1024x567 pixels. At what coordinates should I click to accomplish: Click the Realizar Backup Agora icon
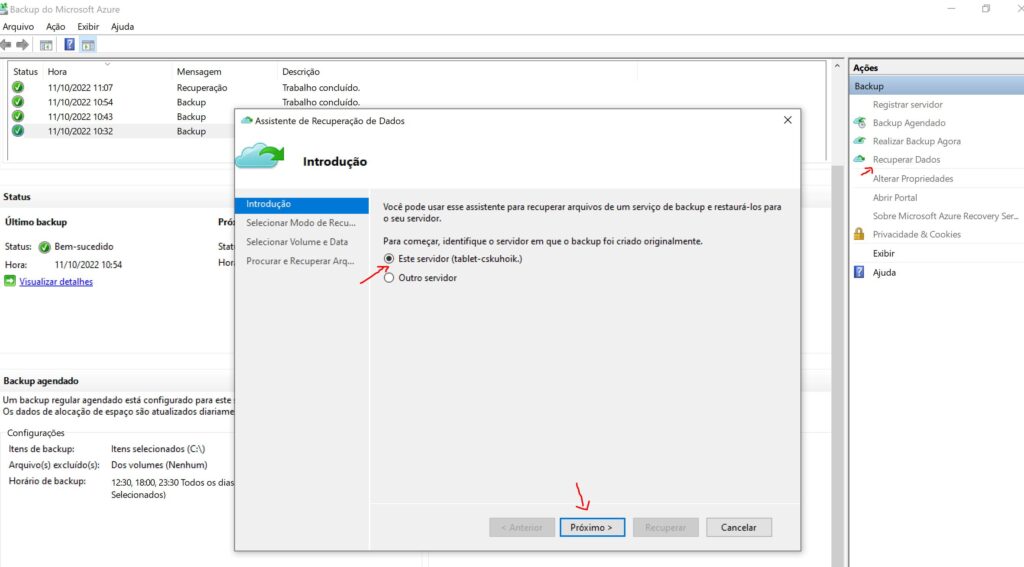pyautogui.click(x=860, y=140)
